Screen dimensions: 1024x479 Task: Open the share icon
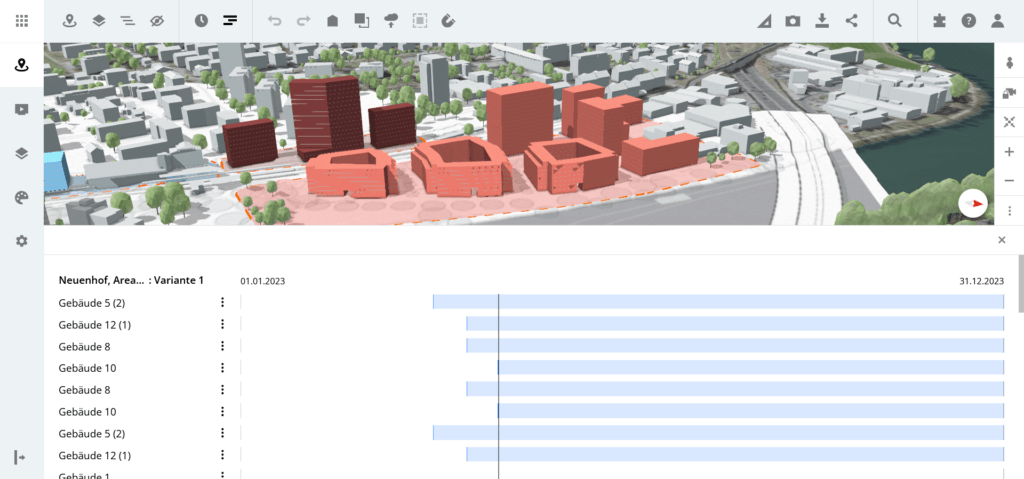coord(851,20)
